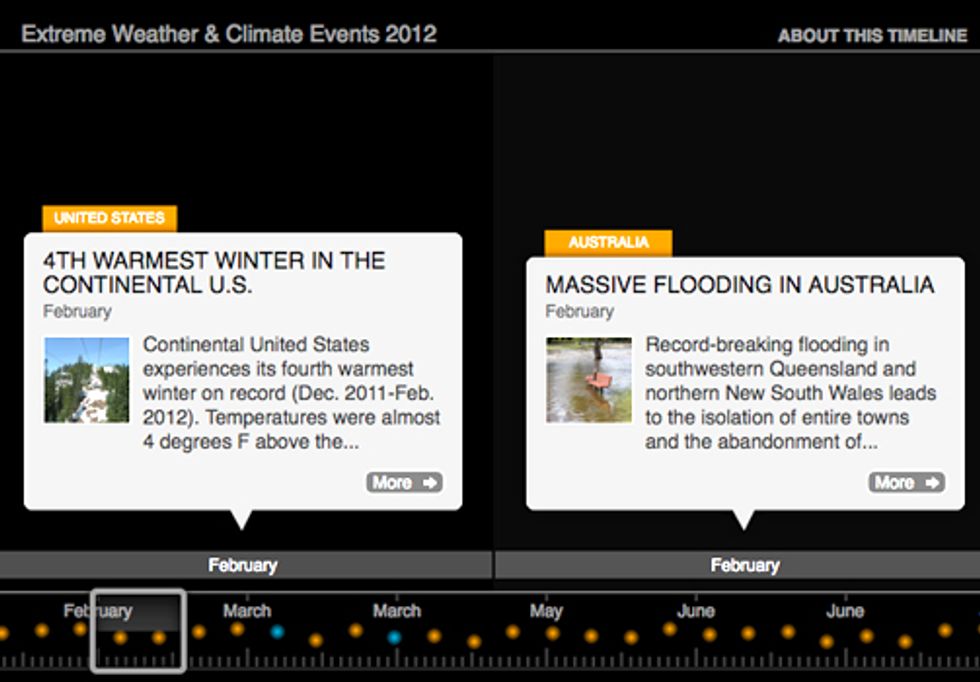Click the 'Extreme Weather & Climate Events 2012' title
The width and height of the screenshot is (980, 682).
pyautogui.click(x=229, y=34)
